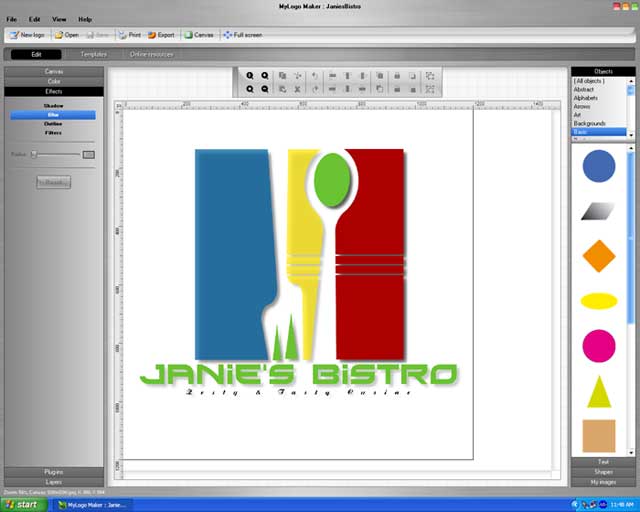Switch to Full screen mode
640x512 pixels.
tap(241, 34)
